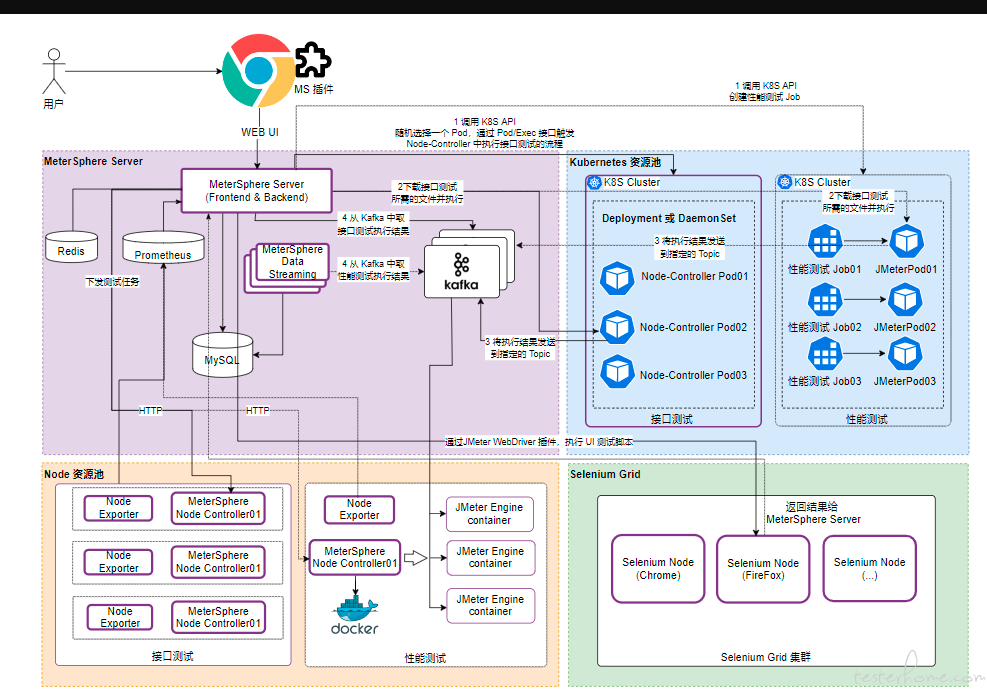Select the second row MeterSphere Node Controller01 box
Image resolution: width=987 pixels, height=697 pixels.
click(218, 562)
